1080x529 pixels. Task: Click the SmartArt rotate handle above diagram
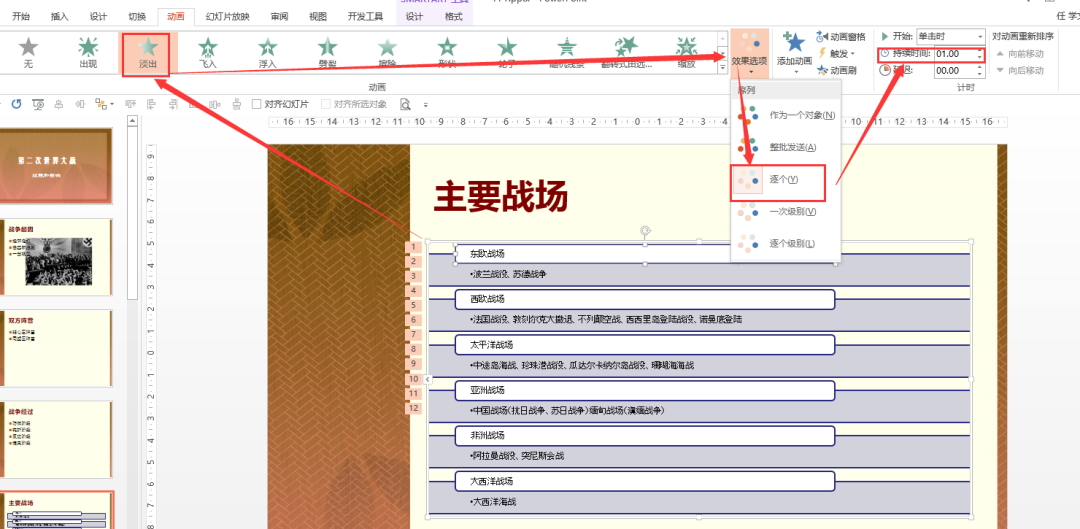pos(645,231)
